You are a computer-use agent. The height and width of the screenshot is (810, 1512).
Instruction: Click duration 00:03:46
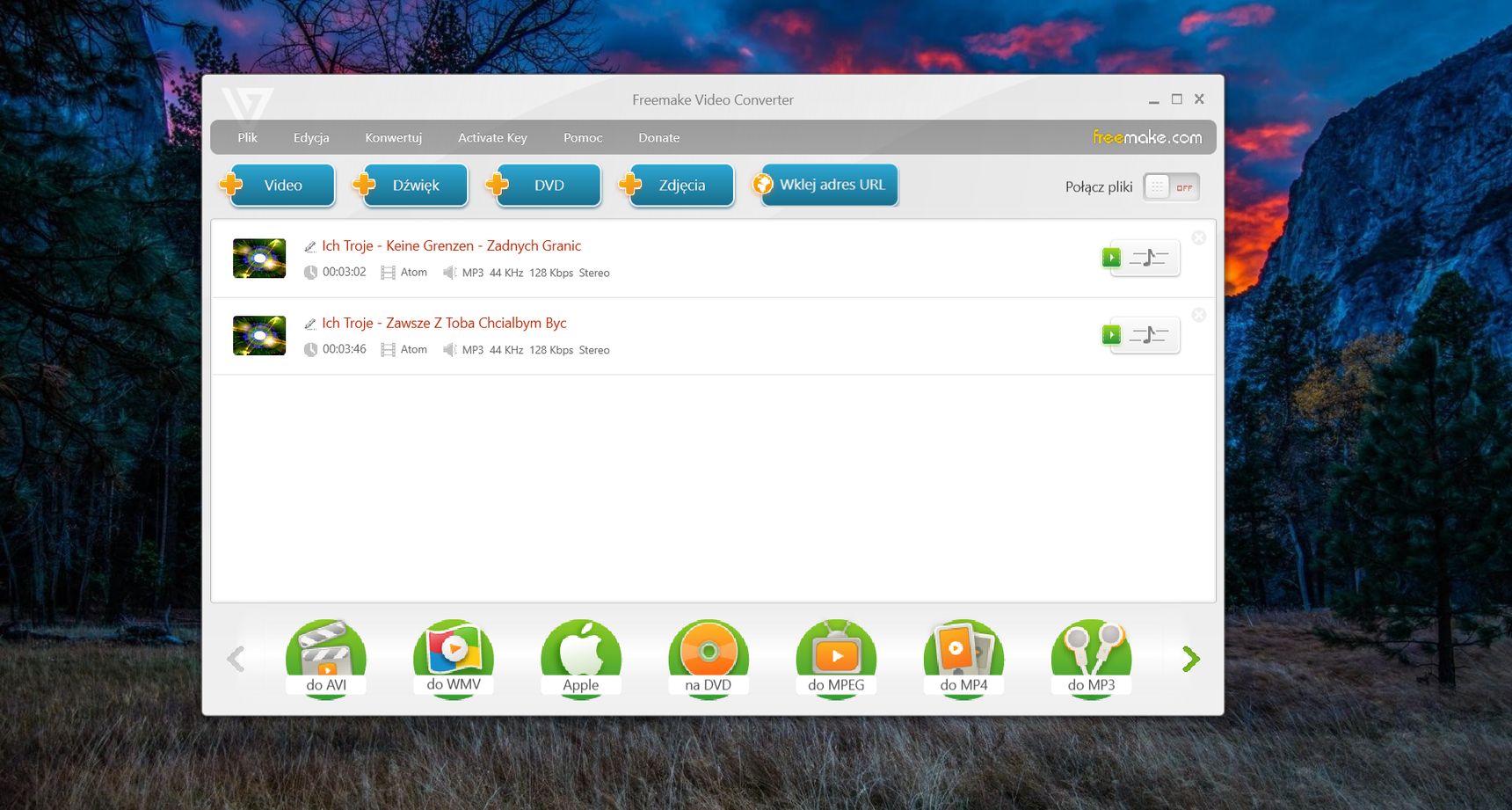click(x=344, y=349)
